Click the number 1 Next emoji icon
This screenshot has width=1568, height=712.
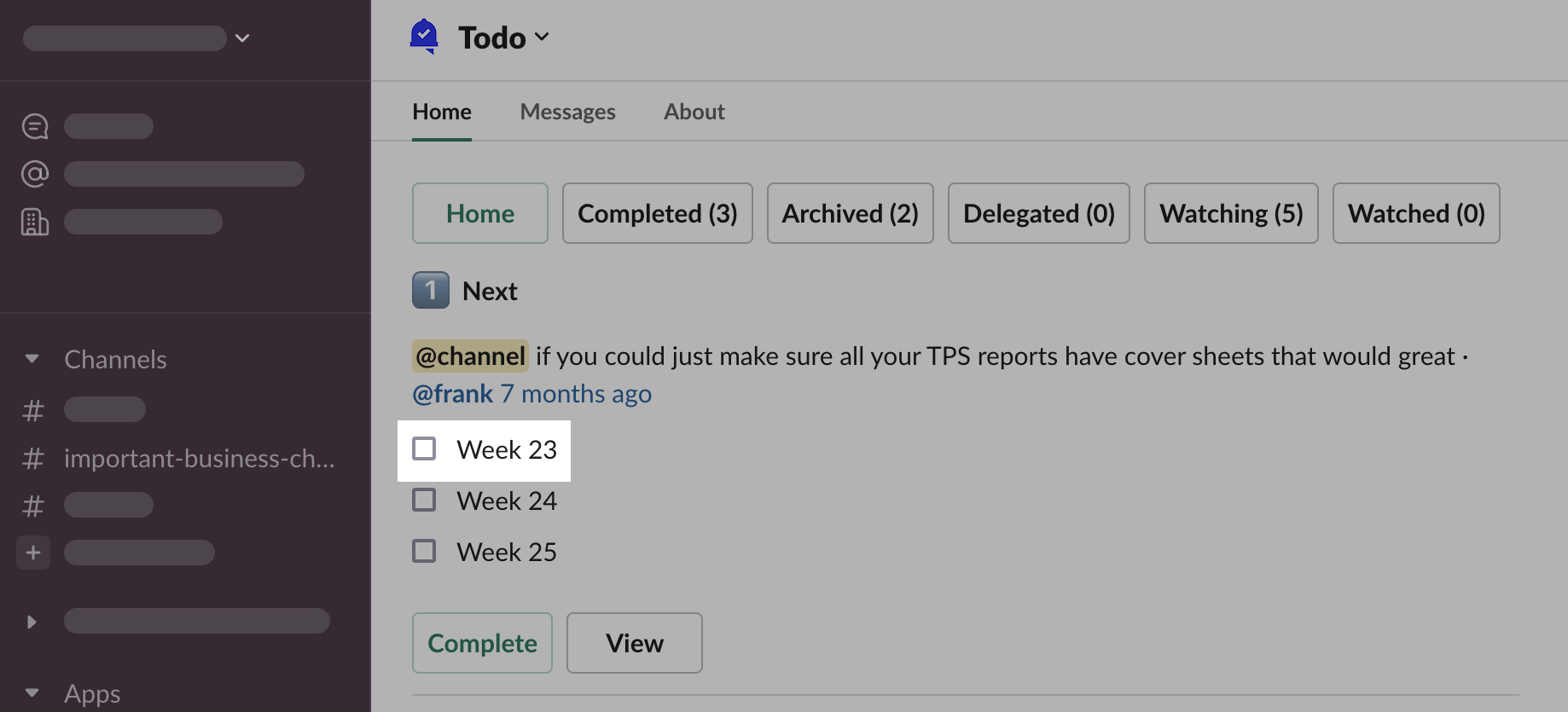click(x=431, y=291)
